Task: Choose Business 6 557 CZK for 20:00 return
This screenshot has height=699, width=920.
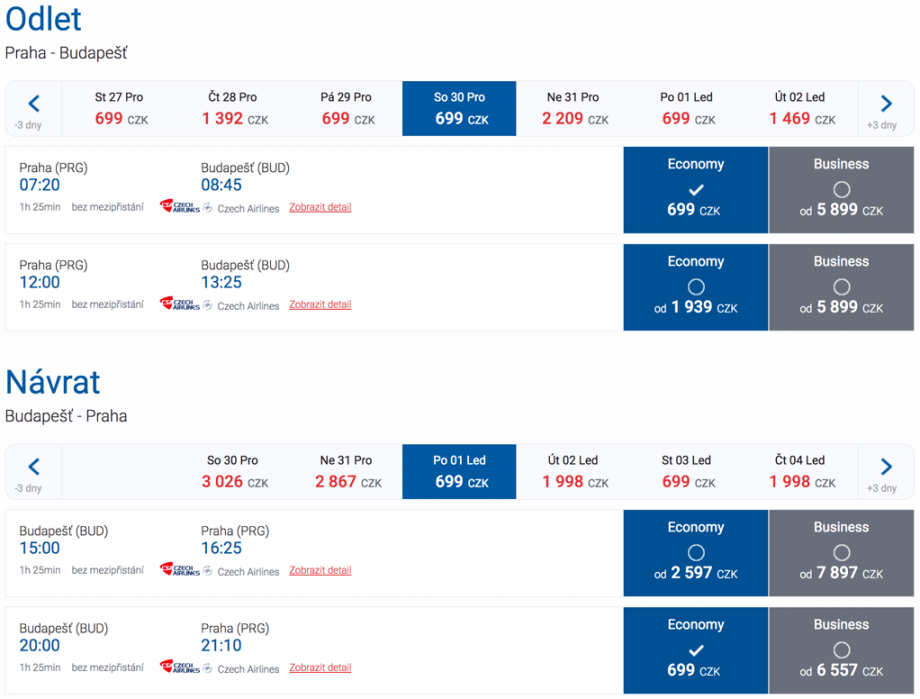Action: [x=841, y=650]
